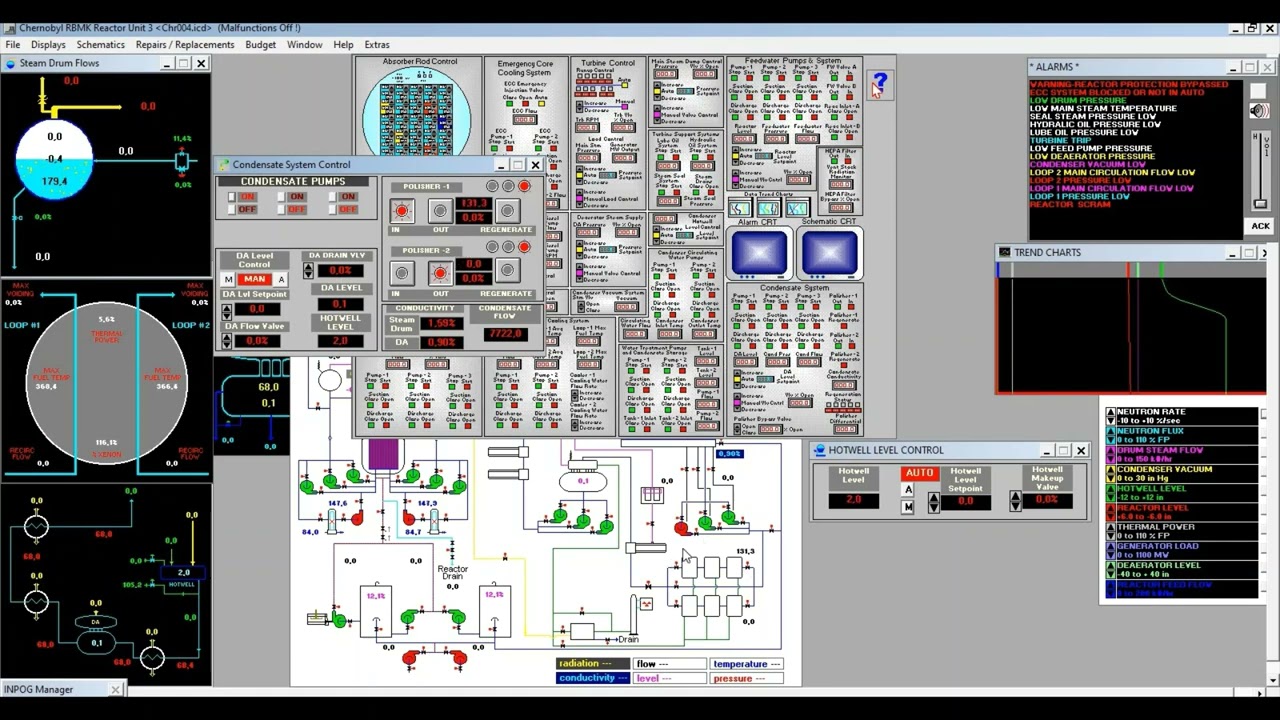Open the Schematic CRT monitor
Screen dimensions: 1280x720
(x=829, y=251)
